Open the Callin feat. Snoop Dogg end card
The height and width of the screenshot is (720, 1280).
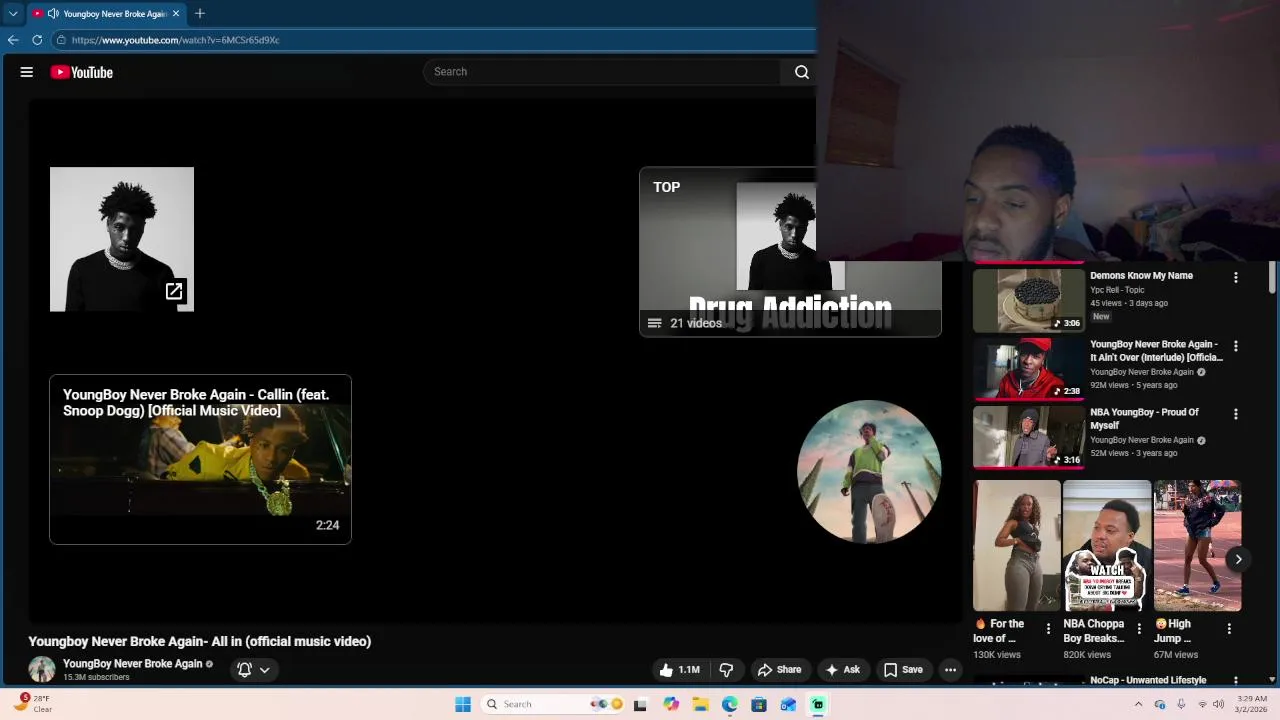click(x=200, y=459)
